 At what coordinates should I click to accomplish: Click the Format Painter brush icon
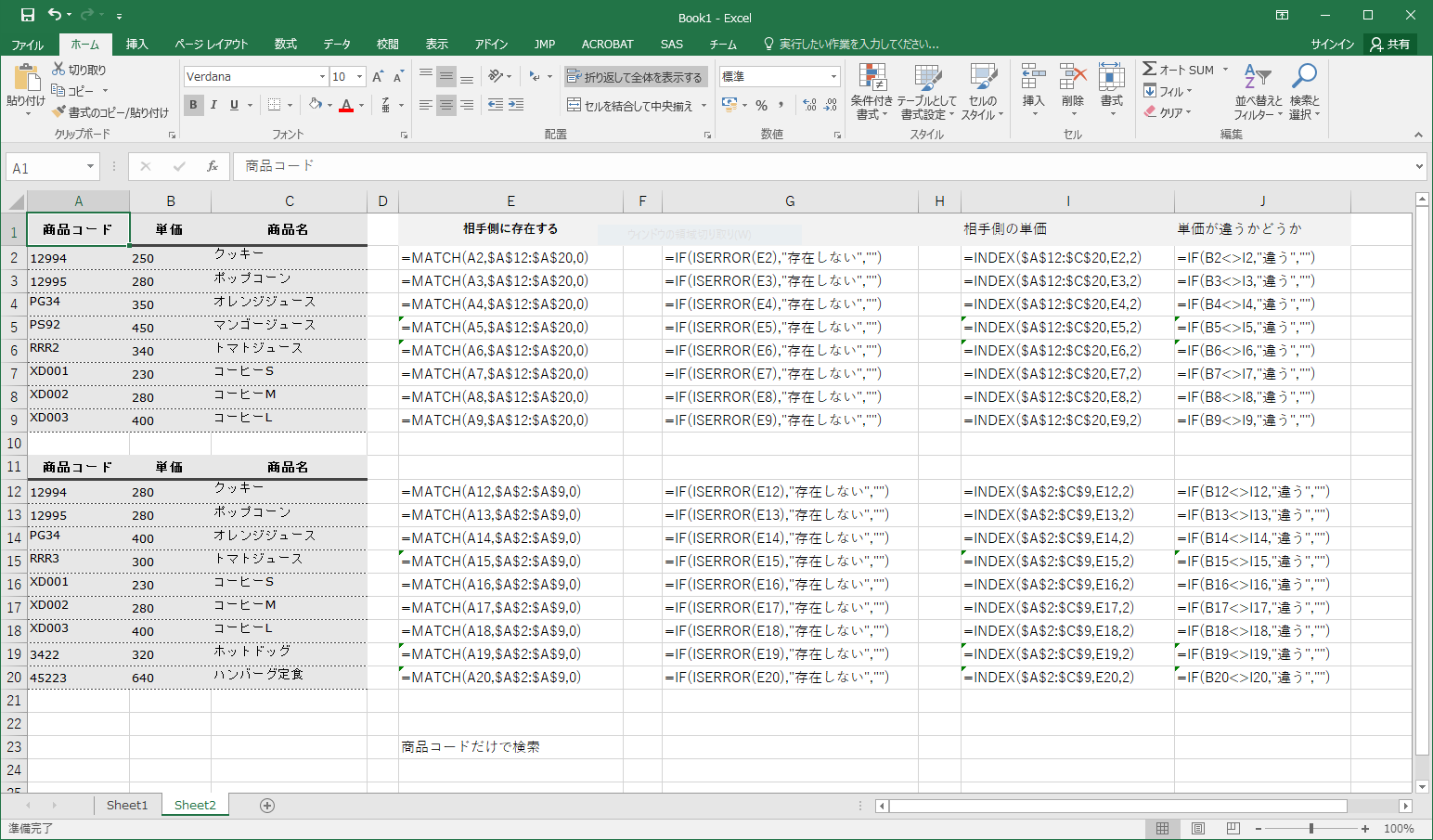point(59,112)
